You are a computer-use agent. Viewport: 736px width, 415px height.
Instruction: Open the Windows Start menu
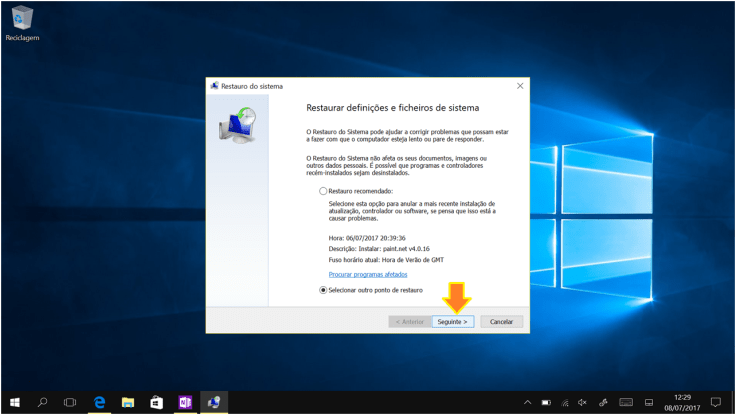tap(14, 402)
